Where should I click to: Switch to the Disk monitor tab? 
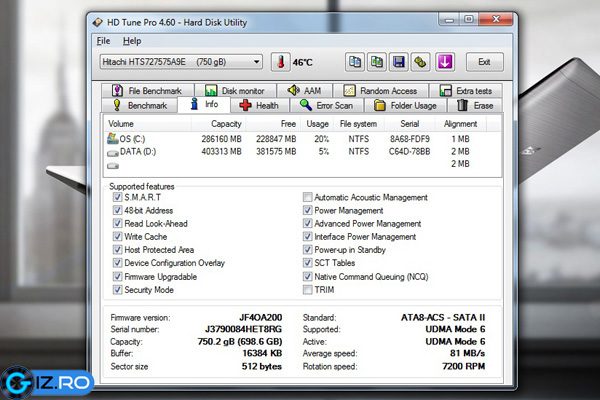[235, 91]
